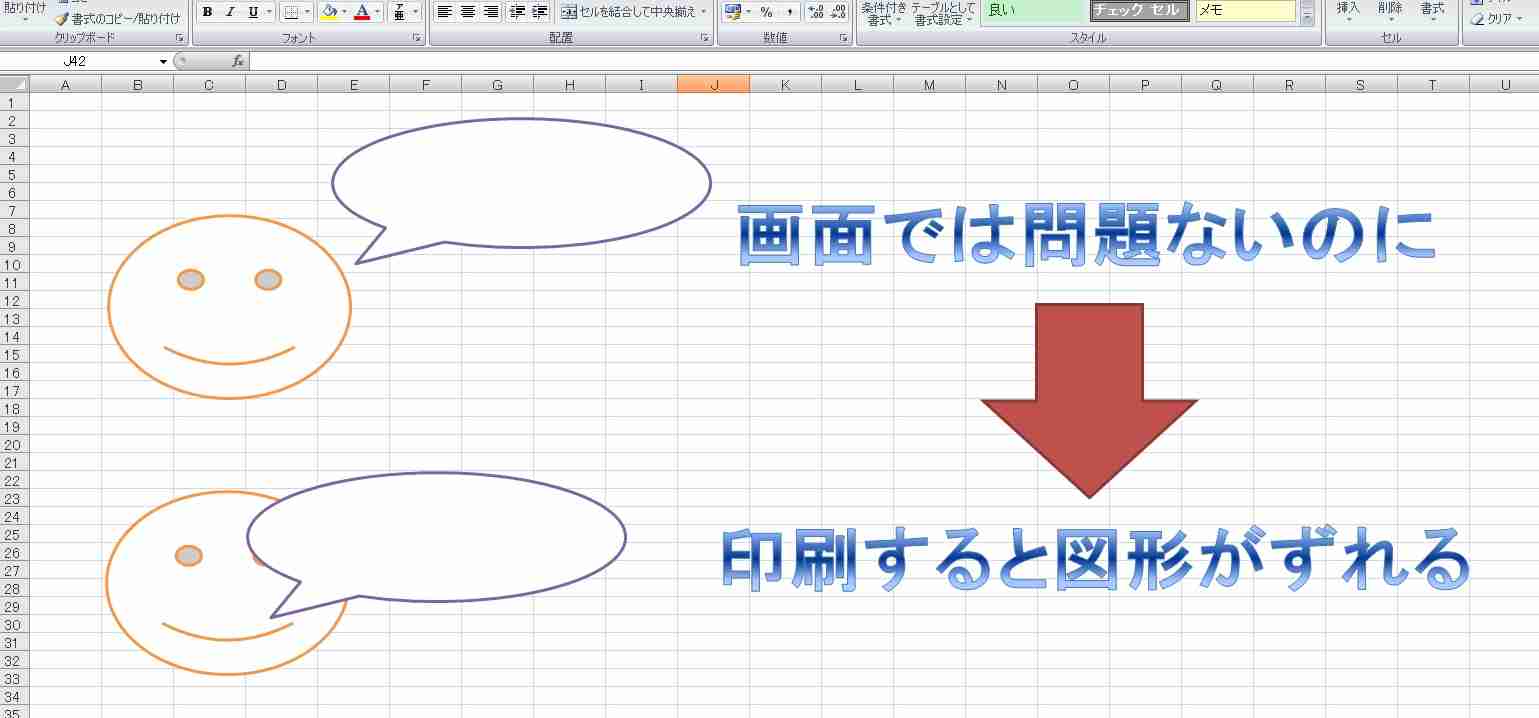Select column A header
The width and height of the screenshot is (1539, 718).
pyautogui.click(x=65, y=85)
